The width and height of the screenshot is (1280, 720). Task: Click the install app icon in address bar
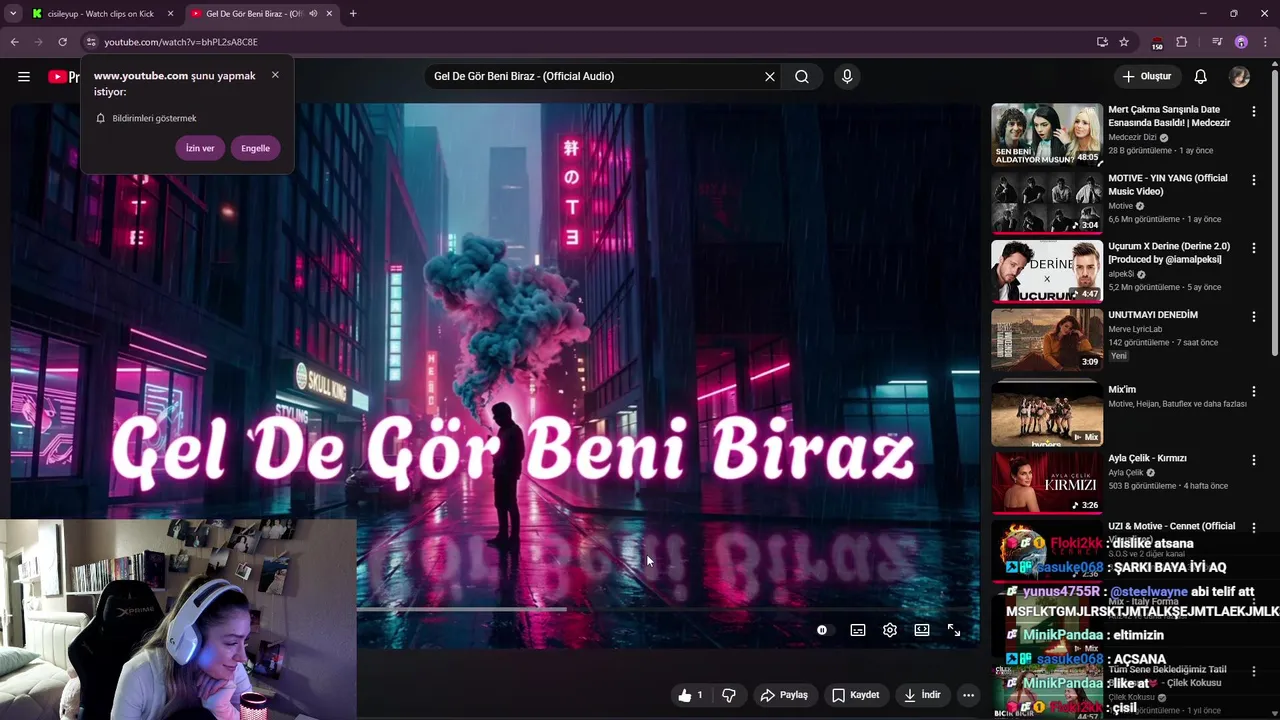[x=1102, y=42]
